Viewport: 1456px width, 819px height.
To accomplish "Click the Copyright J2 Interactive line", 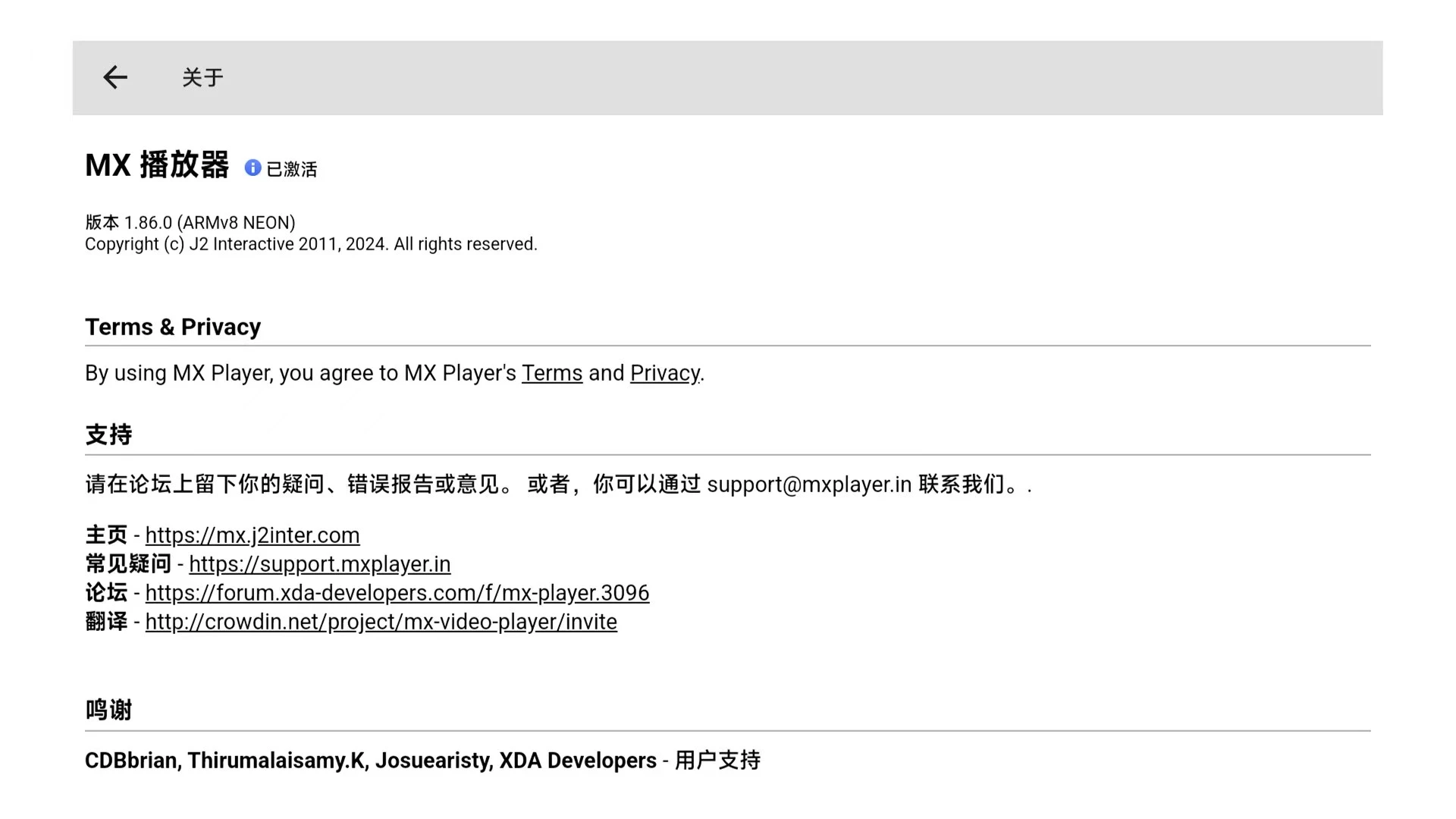I will point(311,244).
